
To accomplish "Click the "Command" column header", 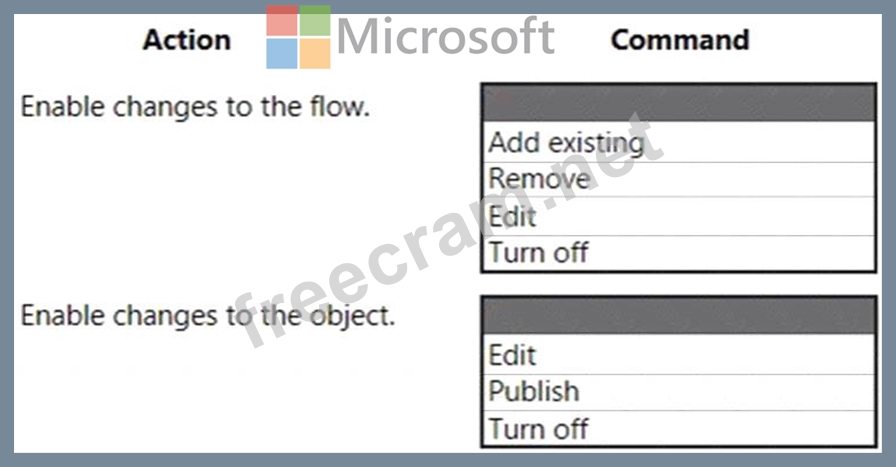I will click(x=679, y=40).
